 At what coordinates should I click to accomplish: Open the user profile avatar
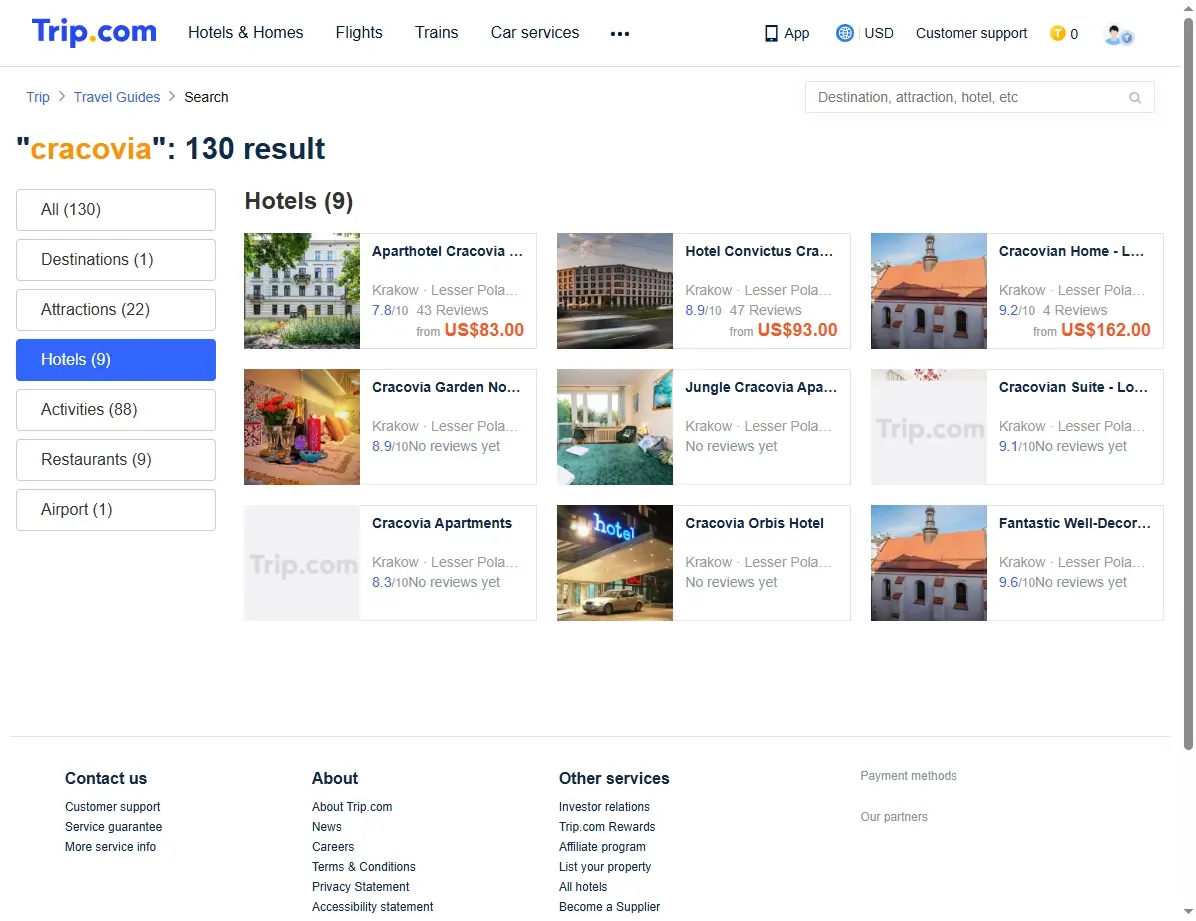click(1118, 34)
